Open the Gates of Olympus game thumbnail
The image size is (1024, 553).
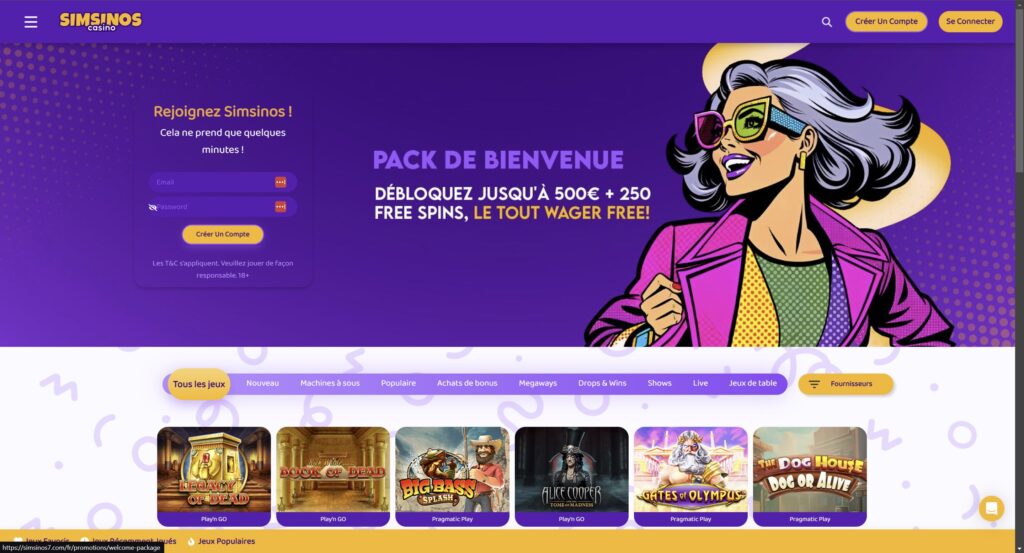pos(690,476)
